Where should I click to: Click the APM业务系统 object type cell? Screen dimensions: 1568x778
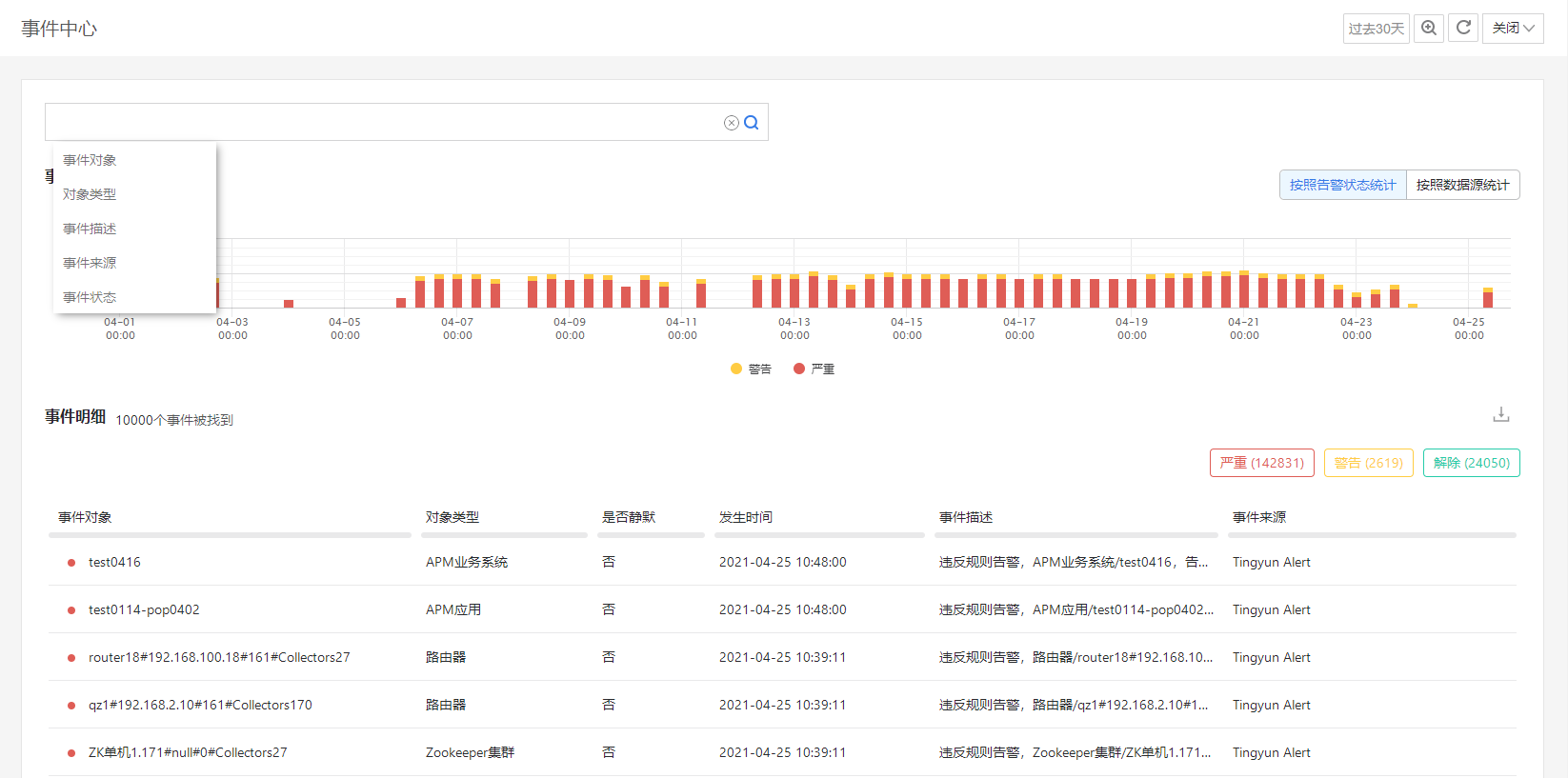pos(467,562)
